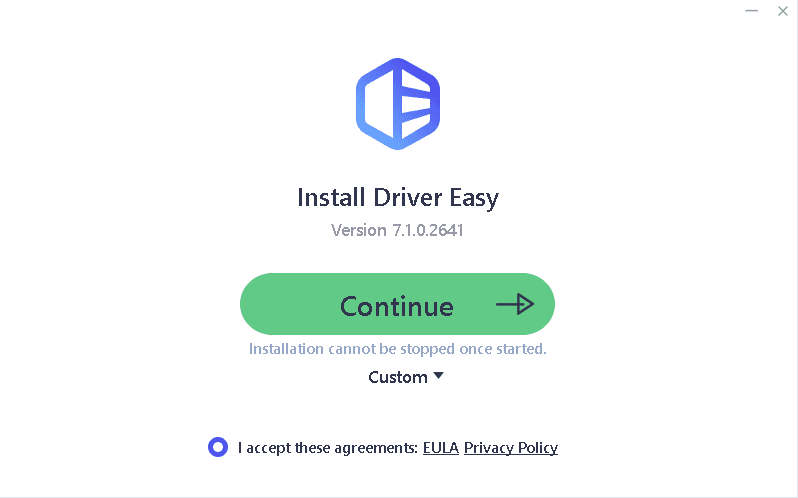Click the word Continue to start install
Viewport: 798px width, 498px height.
click(x=396, y=305)
